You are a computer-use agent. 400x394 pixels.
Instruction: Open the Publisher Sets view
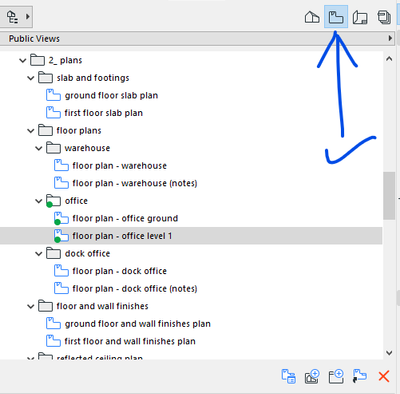[x=384, y=17]
